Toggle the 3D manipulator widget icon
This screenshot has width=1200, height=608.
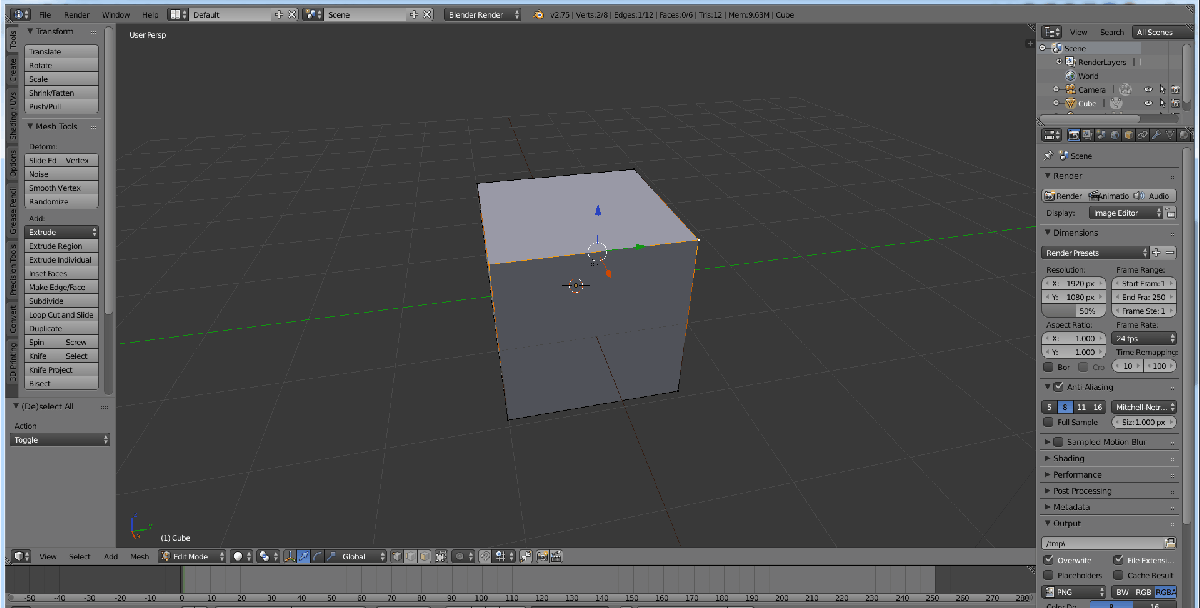(x=289, y=556)
